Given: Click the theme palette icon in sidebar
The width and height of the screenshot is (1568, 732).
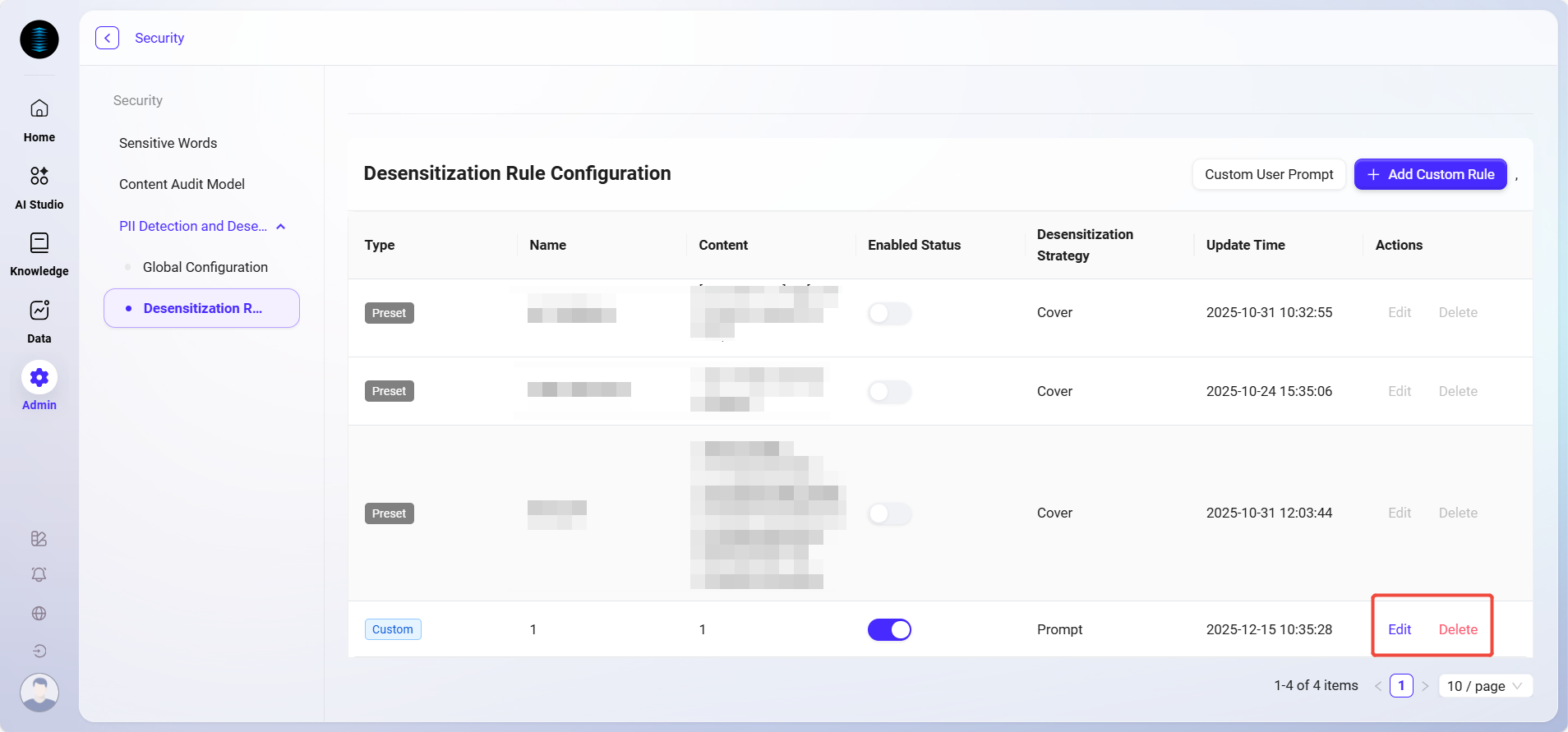Looking at the screenshot, I should coord(39,538).
